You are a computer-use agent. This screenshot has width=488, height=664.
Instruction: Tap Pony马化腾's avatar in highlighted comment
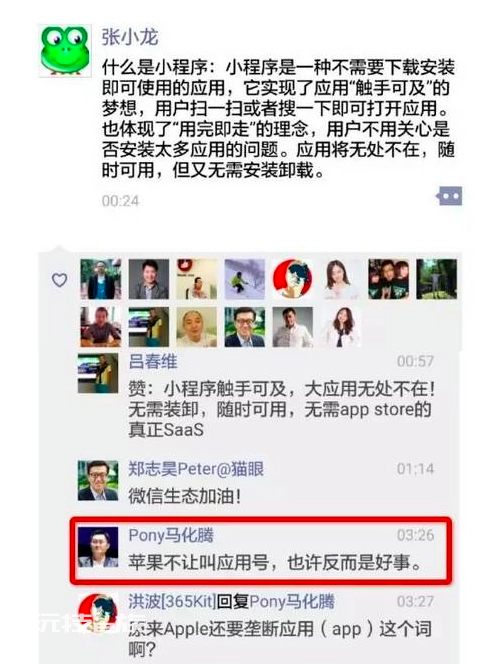98,547
